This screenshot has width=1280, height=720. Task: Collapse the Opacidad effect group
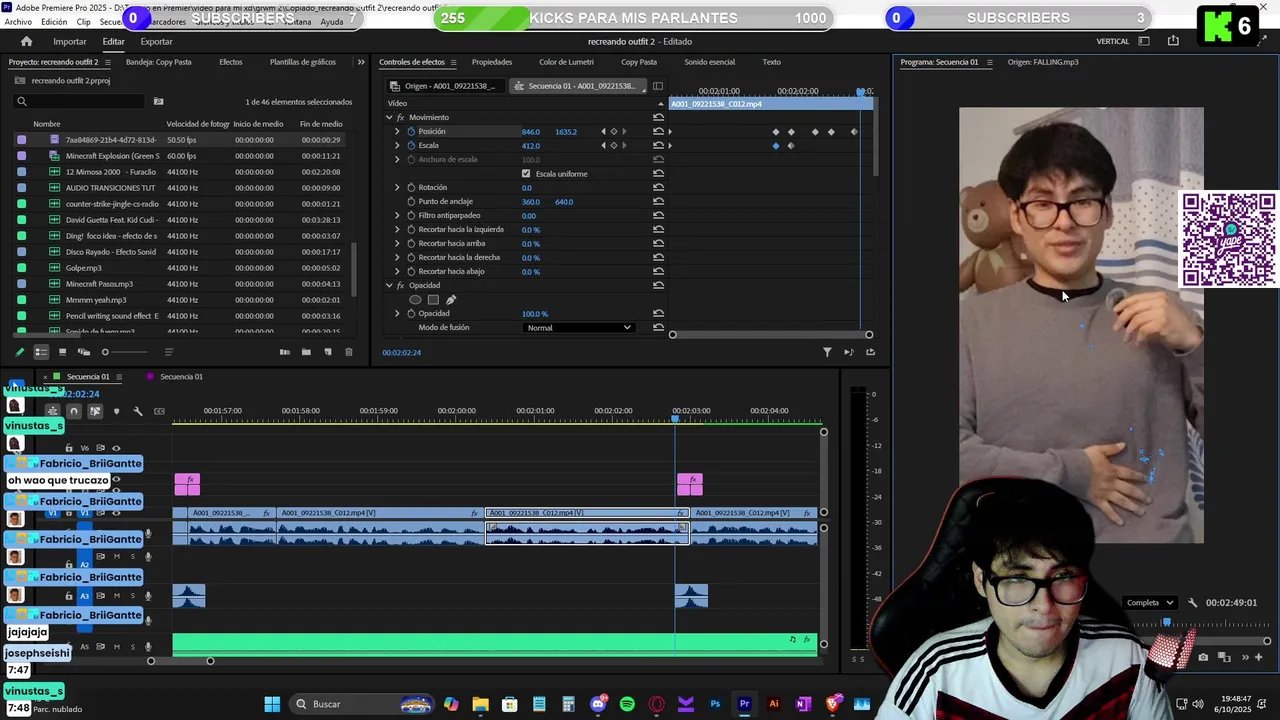389,286
